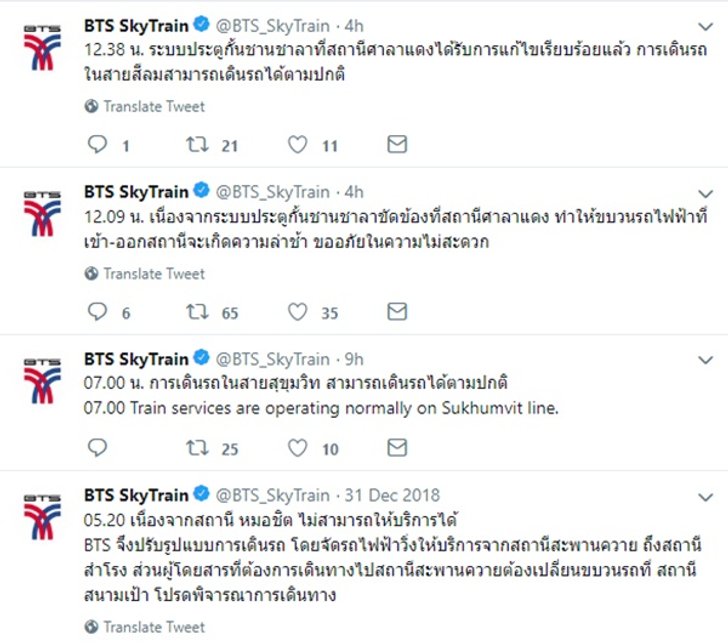
Task: Retweet the 12.38 tweet with 21 retweets
Action: tap(197, 145)
